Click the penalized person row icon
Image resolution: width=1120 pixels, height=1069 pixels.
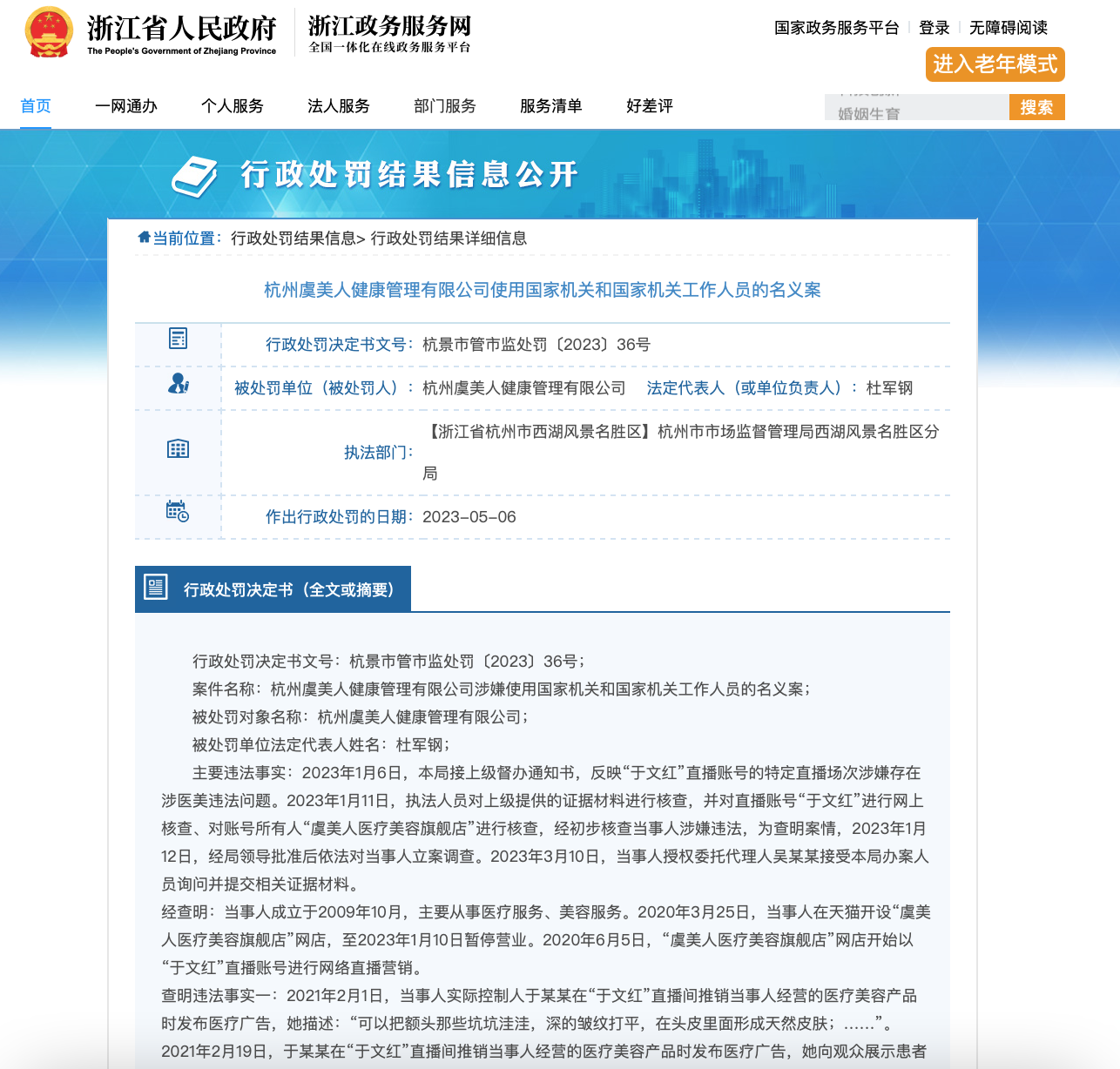[x=178, y=383]
